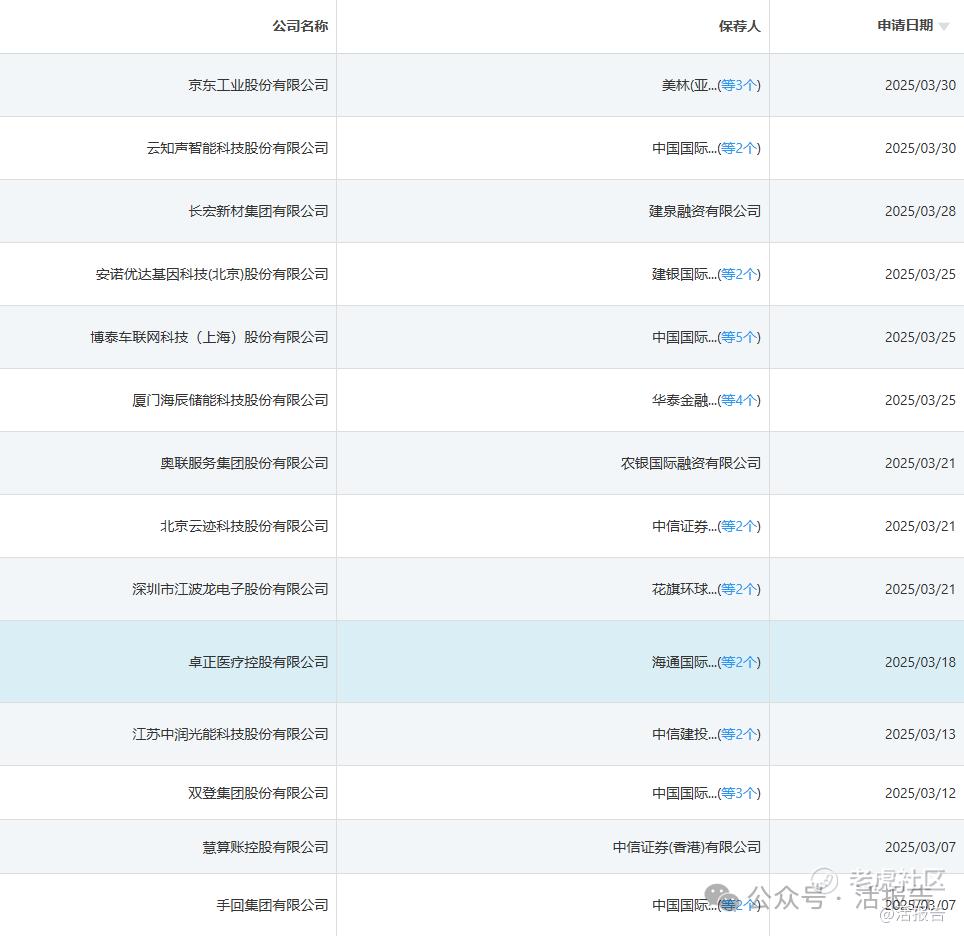Click date 2025/03/30 in 京东工业 row
This screenshot has width=964, height=936.
[x=920, y=85]
